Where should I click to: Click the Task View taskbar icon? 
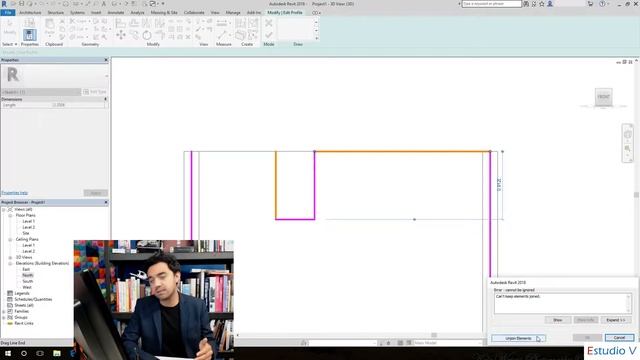coord(40,353)
